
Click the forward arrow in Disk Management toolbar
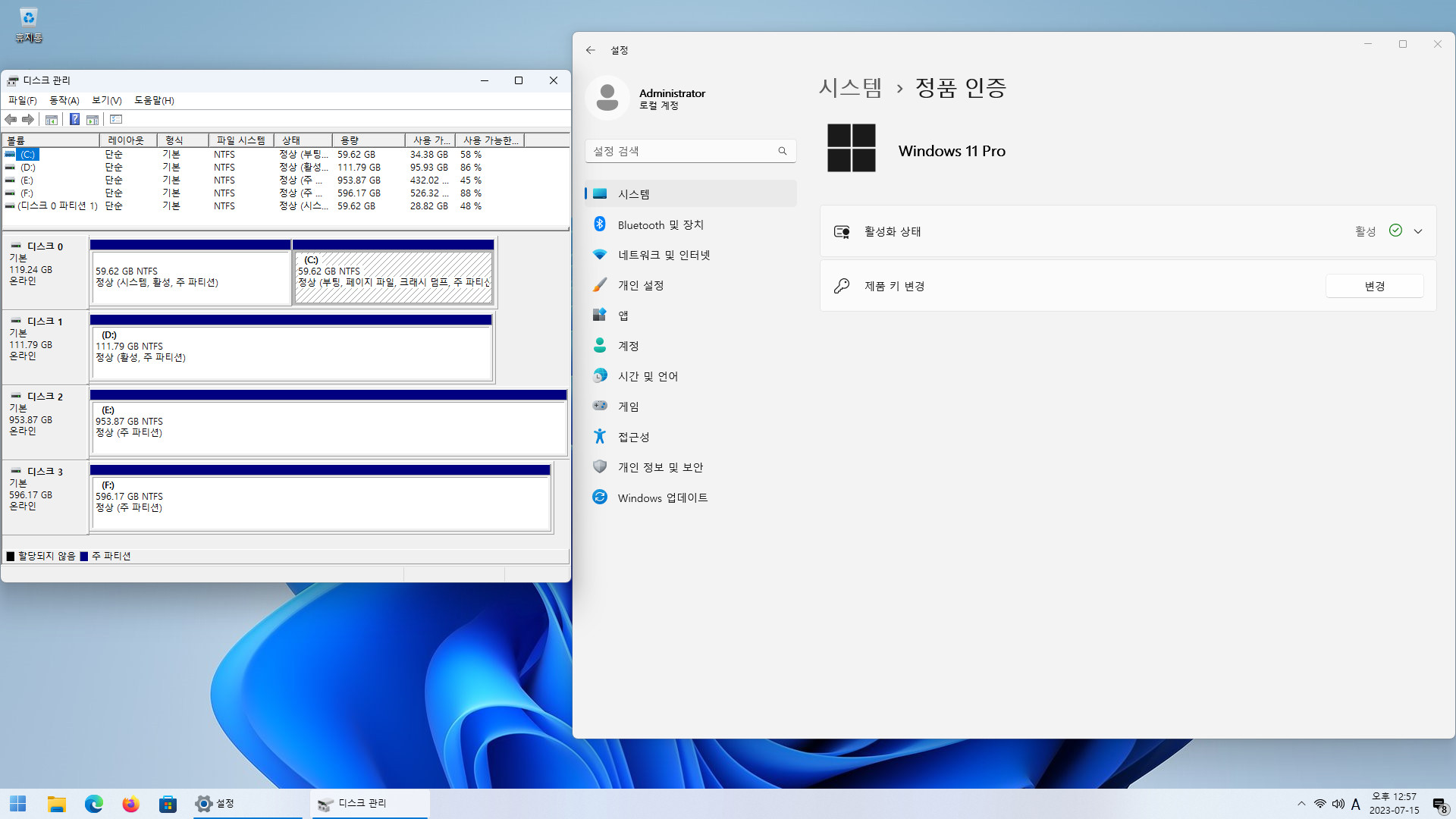[28, 120]
